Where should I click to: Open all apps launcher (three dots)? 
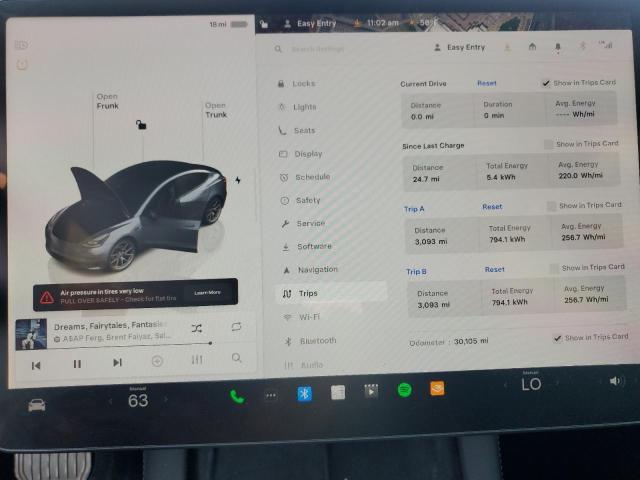point(270,395)
